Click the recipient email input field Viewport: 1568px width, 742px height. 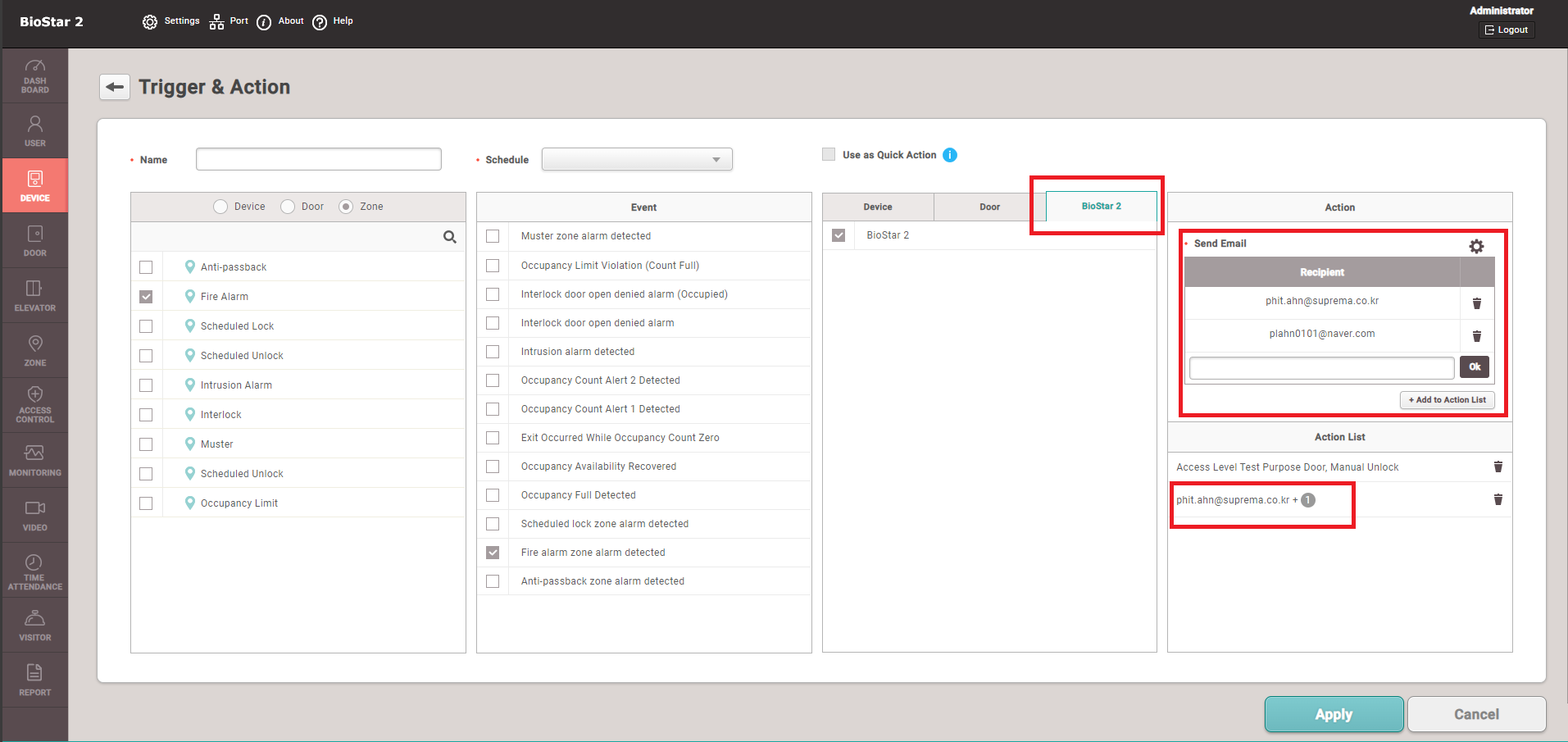click(1322, 367)
